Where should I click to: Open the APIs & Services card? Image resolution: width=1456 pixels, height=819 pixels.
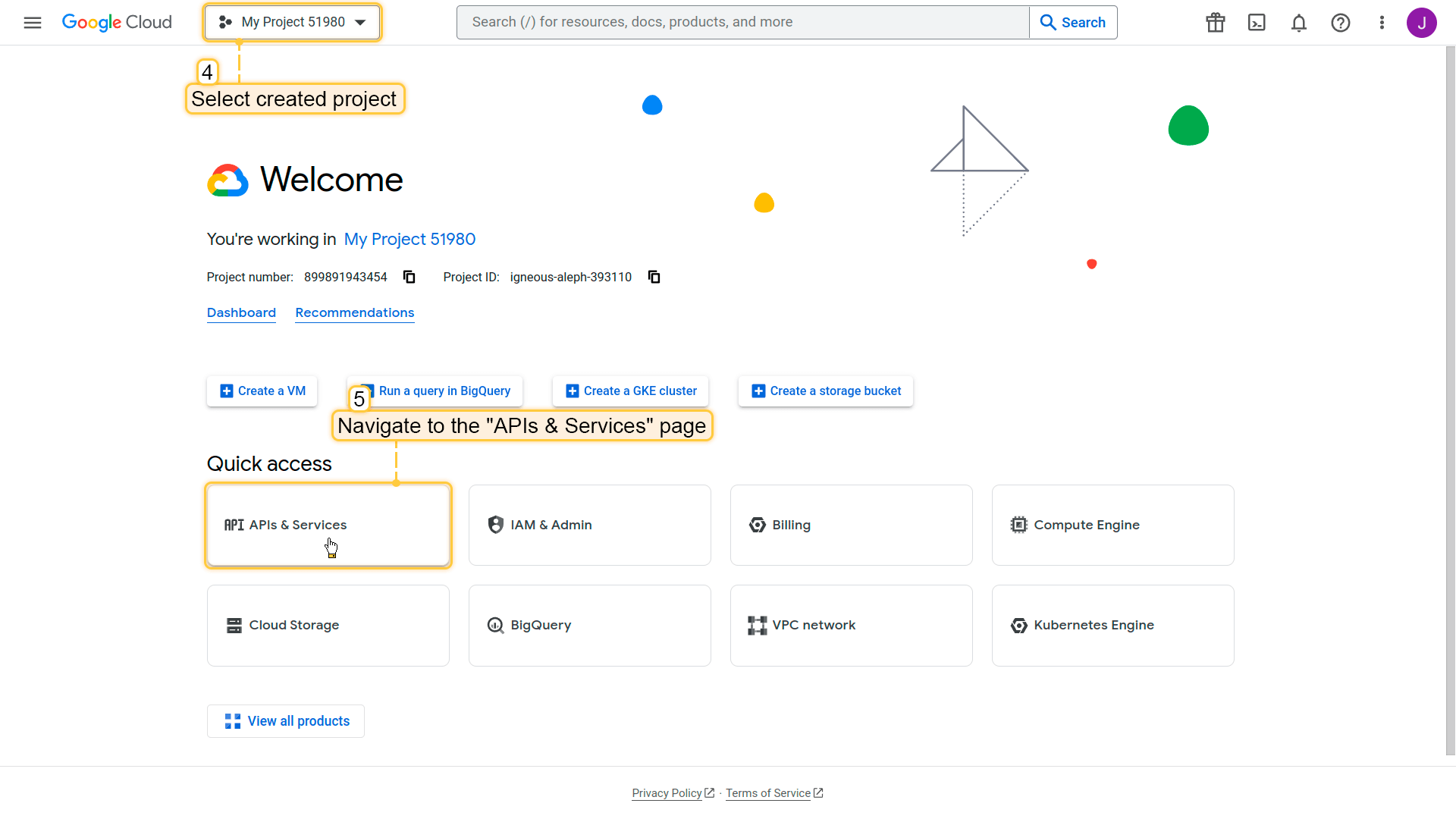coord(328,525)
